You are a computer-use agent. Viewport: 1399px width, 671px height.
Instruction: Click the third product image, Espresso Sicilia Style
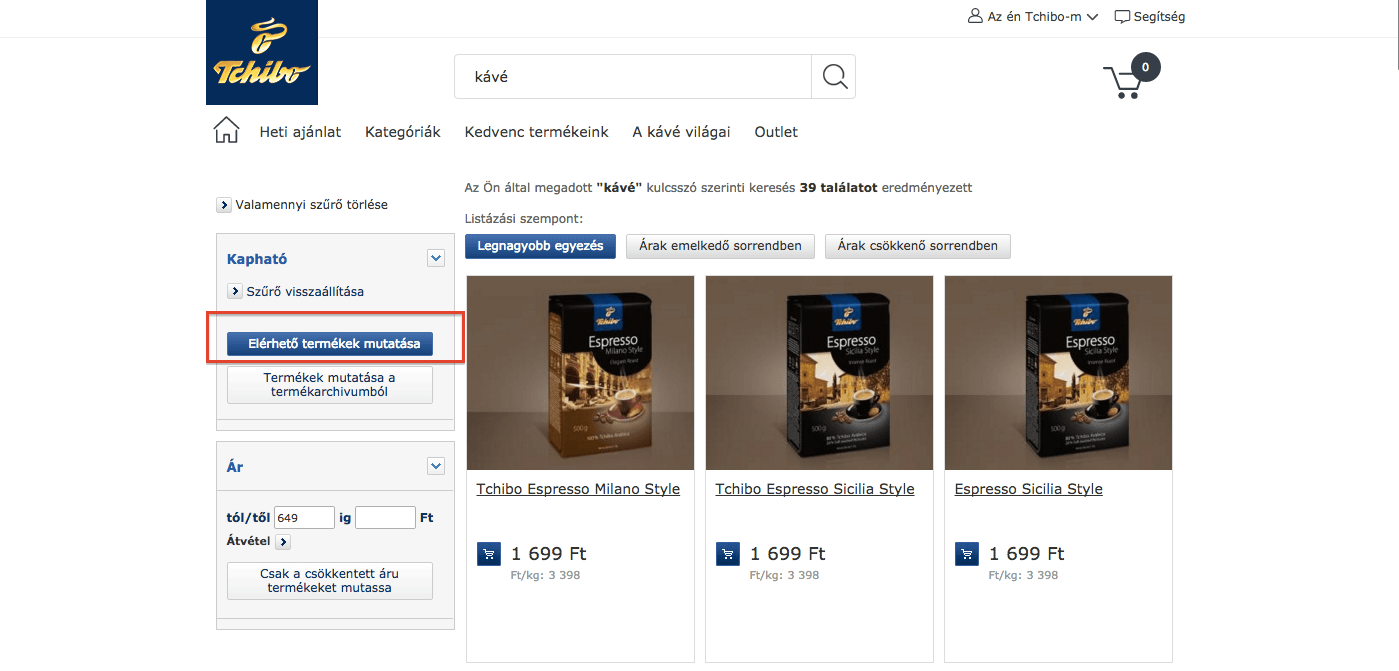tap(1058, 373)
